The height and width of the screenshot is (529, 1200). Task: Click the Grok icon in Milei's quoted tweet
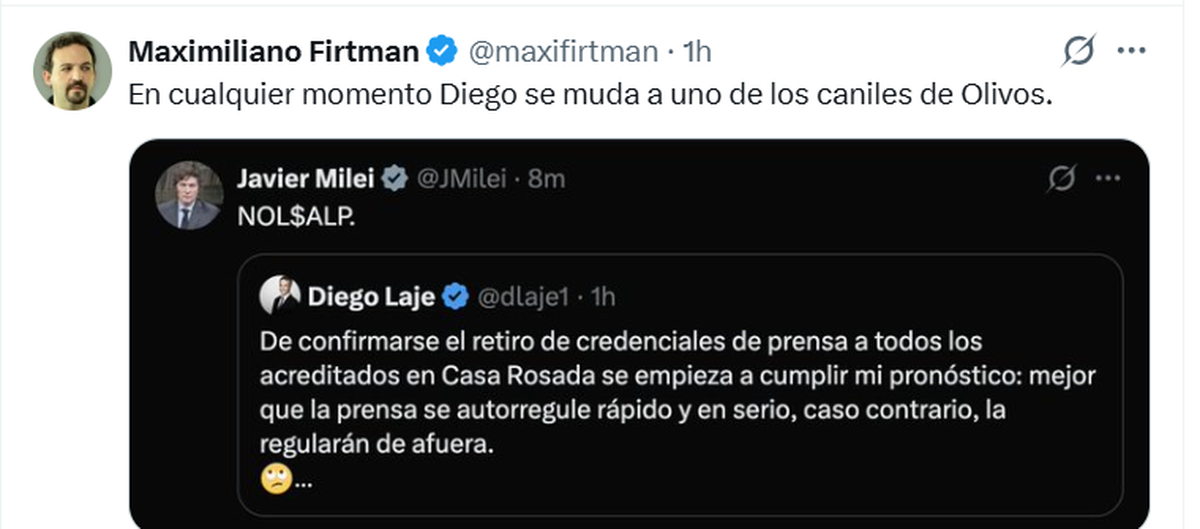(1062, 180)
